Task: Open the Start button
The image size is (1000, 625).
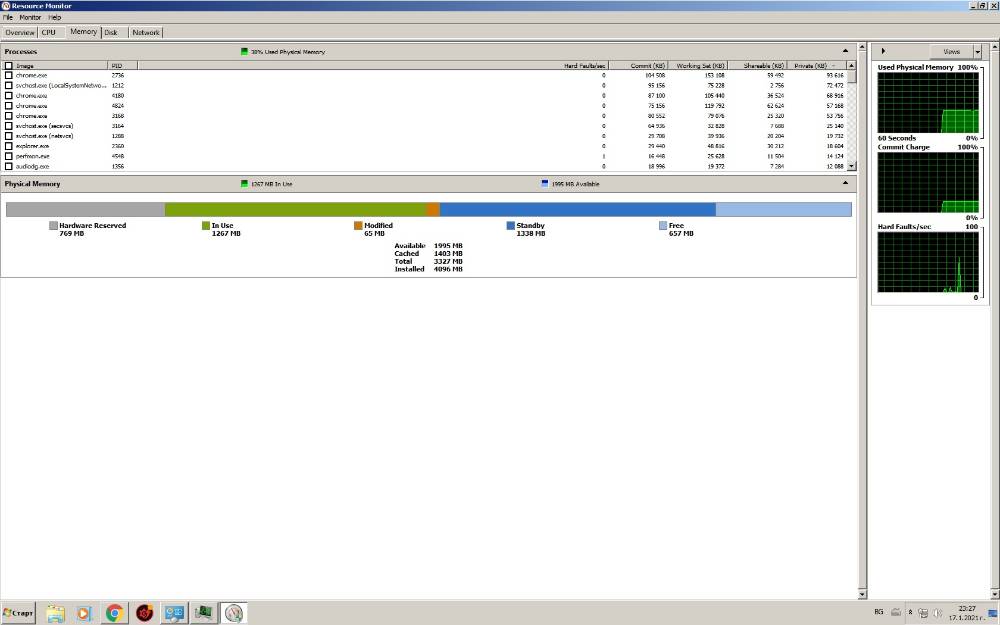Action: tap(18, 613)
